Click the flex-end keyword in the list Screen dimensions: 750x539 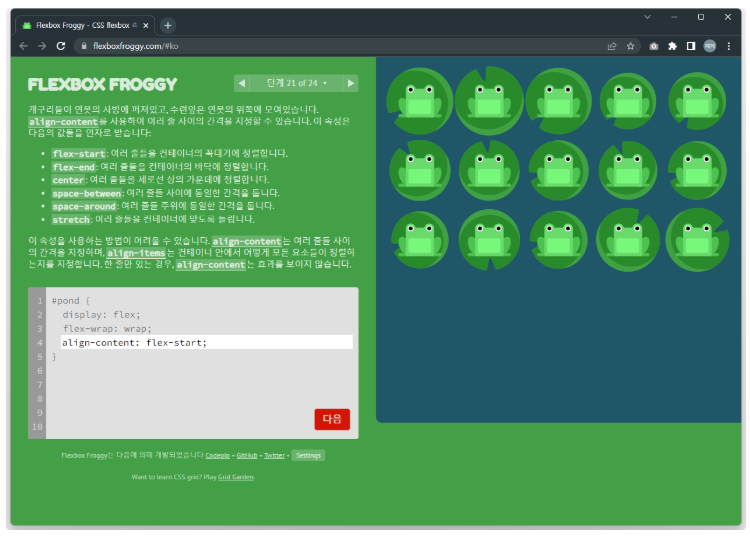pos(74,167)
